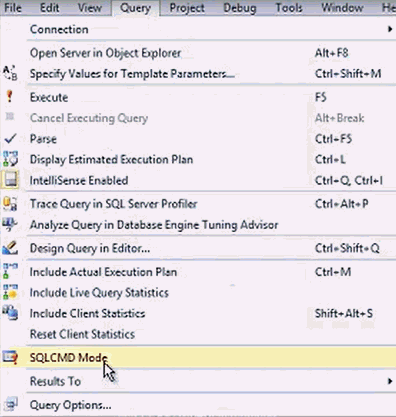This screenshot has width=396, height=417.
Task: Click the Query Options icon
Action: tap(10, 404)
